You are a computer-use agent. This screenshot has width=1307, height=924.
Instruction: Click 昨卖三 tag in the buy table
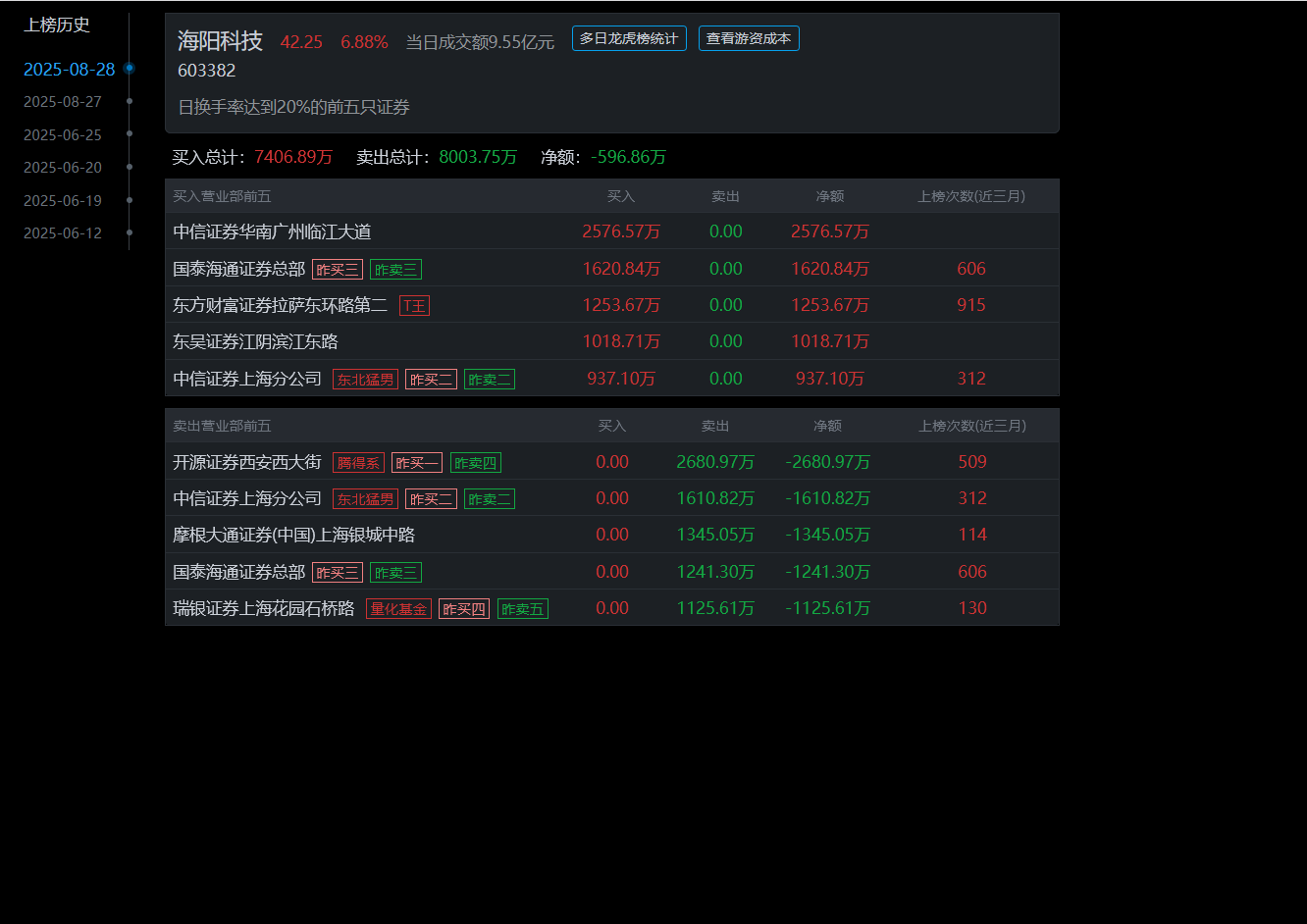(395, 270)
